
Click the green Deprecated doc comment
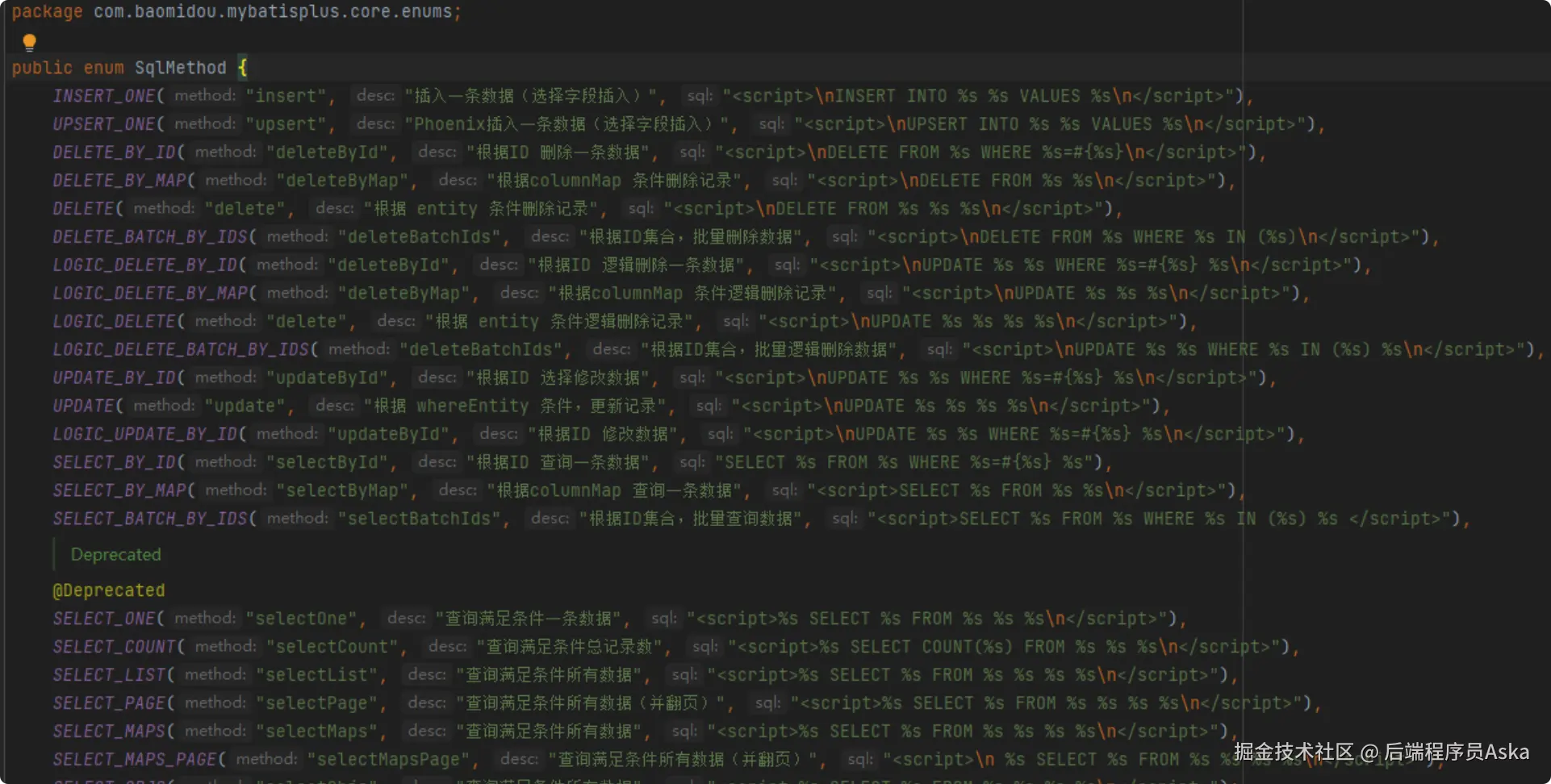(115, 555)
